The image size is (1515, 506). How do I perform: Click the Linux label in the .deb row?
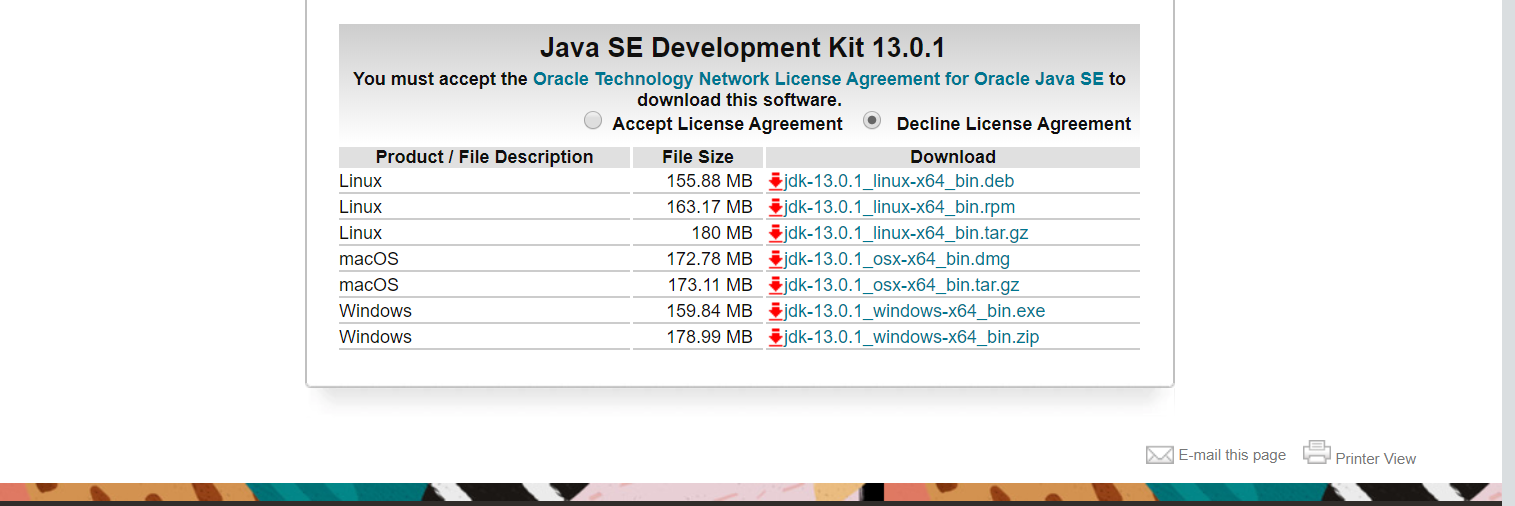[360, 181]
